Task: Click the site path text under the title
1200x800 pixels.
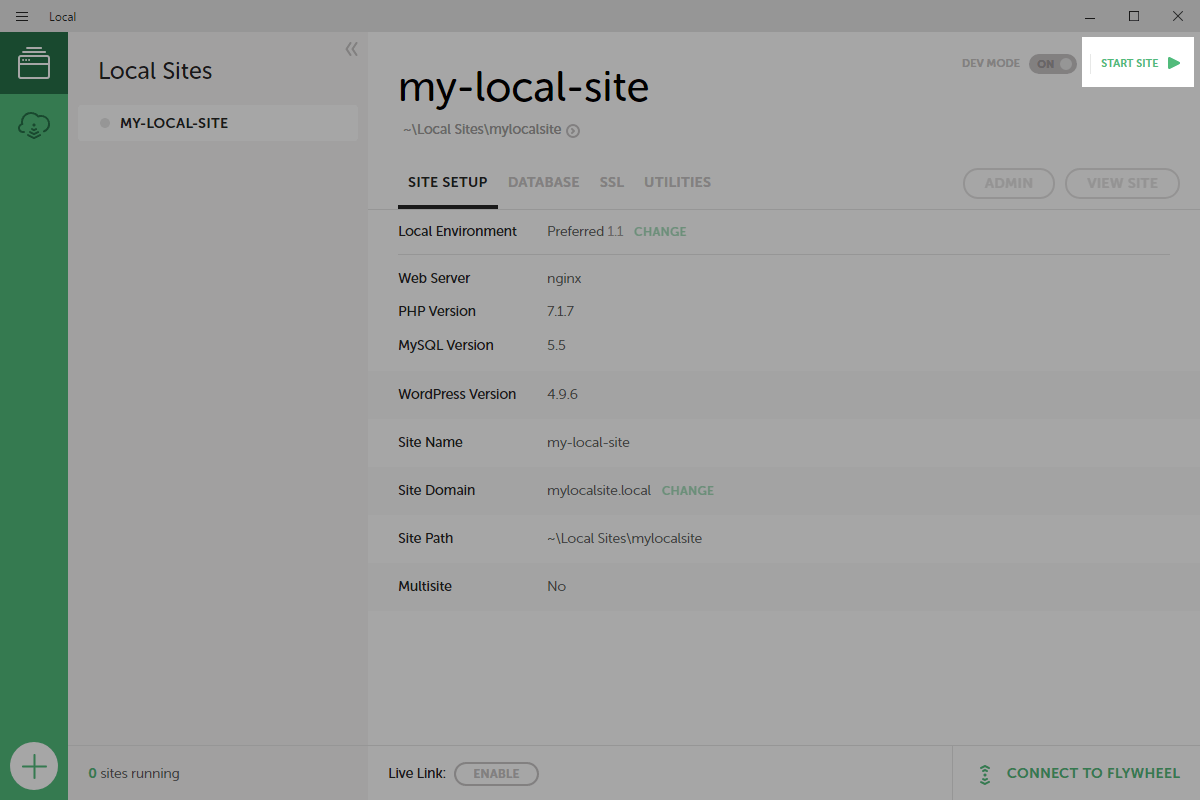Action: (x=482, y=130)
